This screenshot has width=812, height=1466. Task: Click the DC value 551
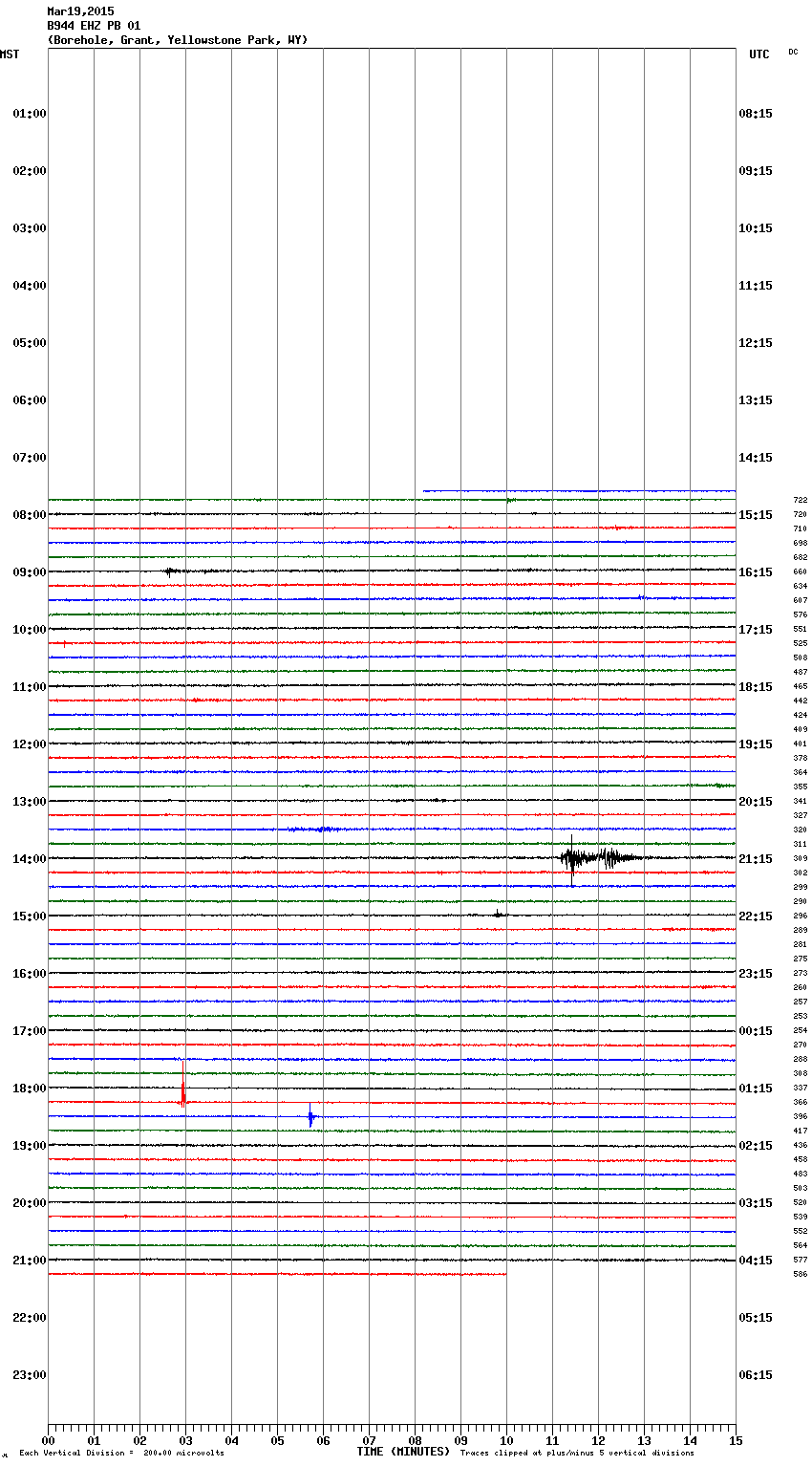[801, 629]
